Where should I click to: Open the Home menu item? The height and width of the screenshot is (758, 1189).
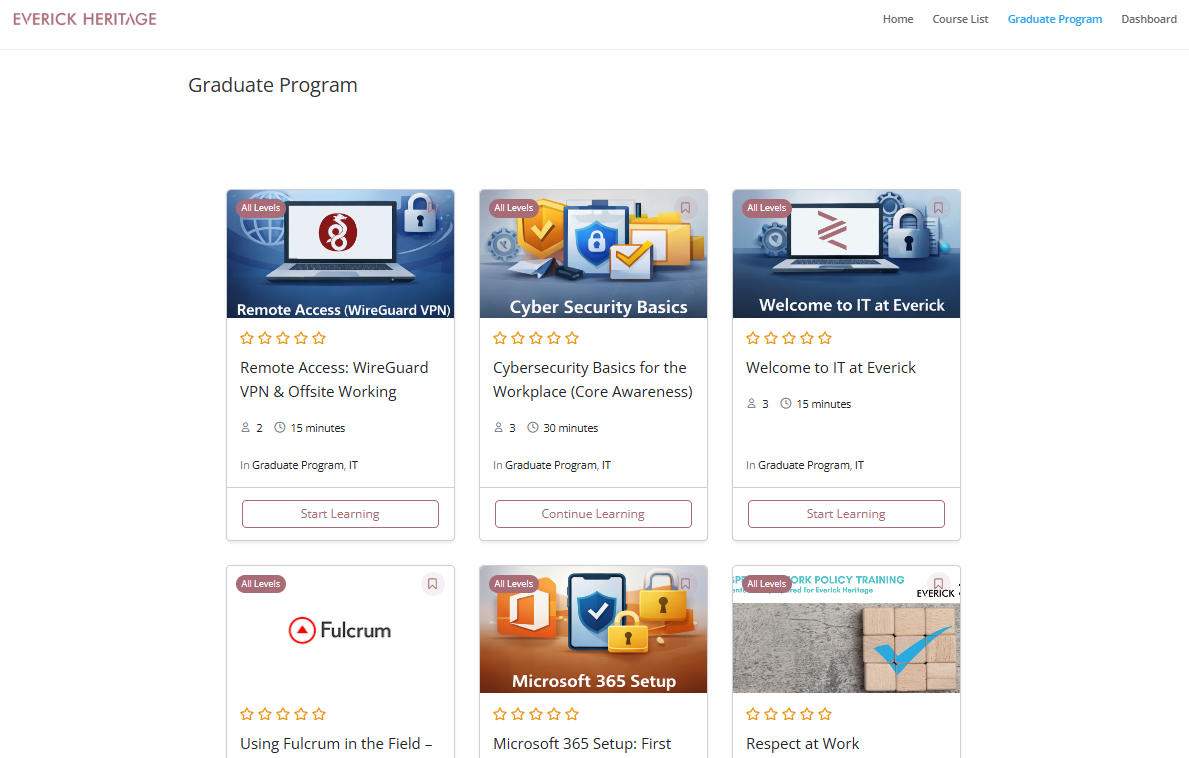click(x=898, y=19)
